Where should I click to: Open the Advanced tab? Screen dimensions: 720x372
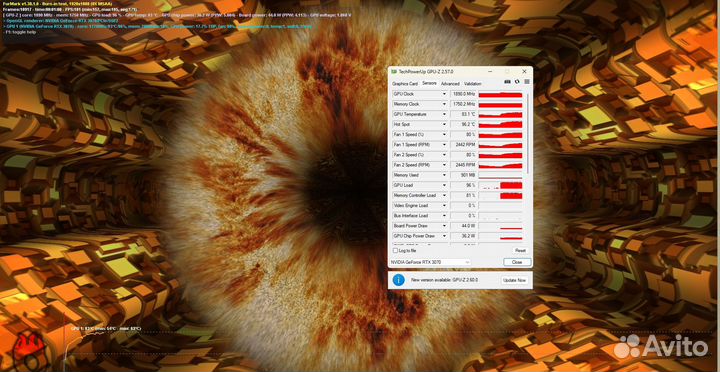click(x=450, y=84)
